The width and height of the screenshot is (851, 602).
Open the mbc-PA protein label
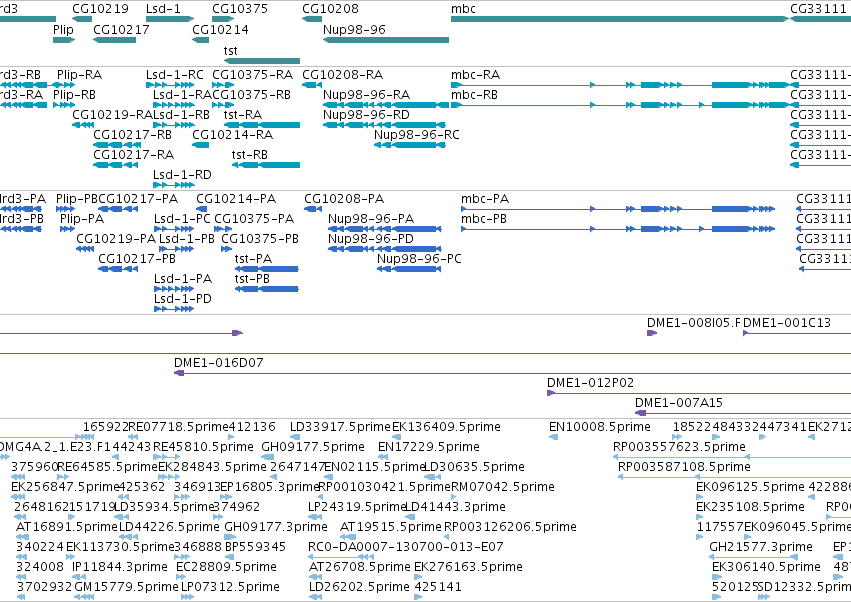pos(485,199)
